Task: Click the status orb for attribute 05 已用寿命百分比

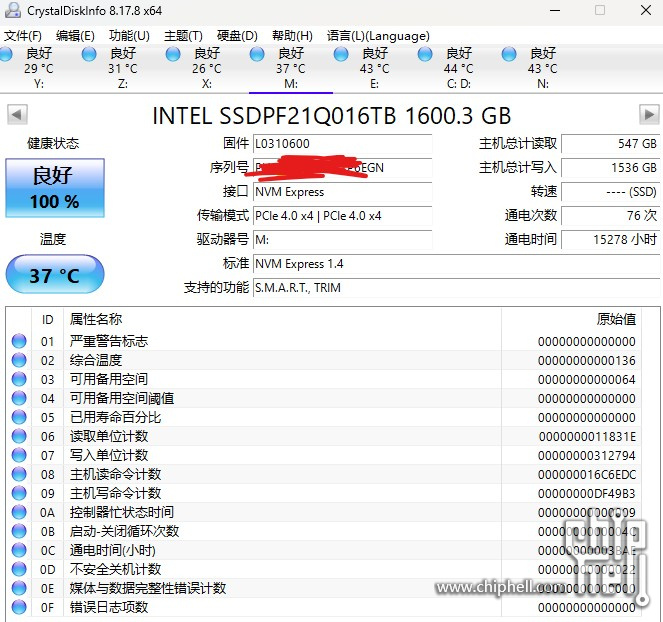Action: pos(19,417)
